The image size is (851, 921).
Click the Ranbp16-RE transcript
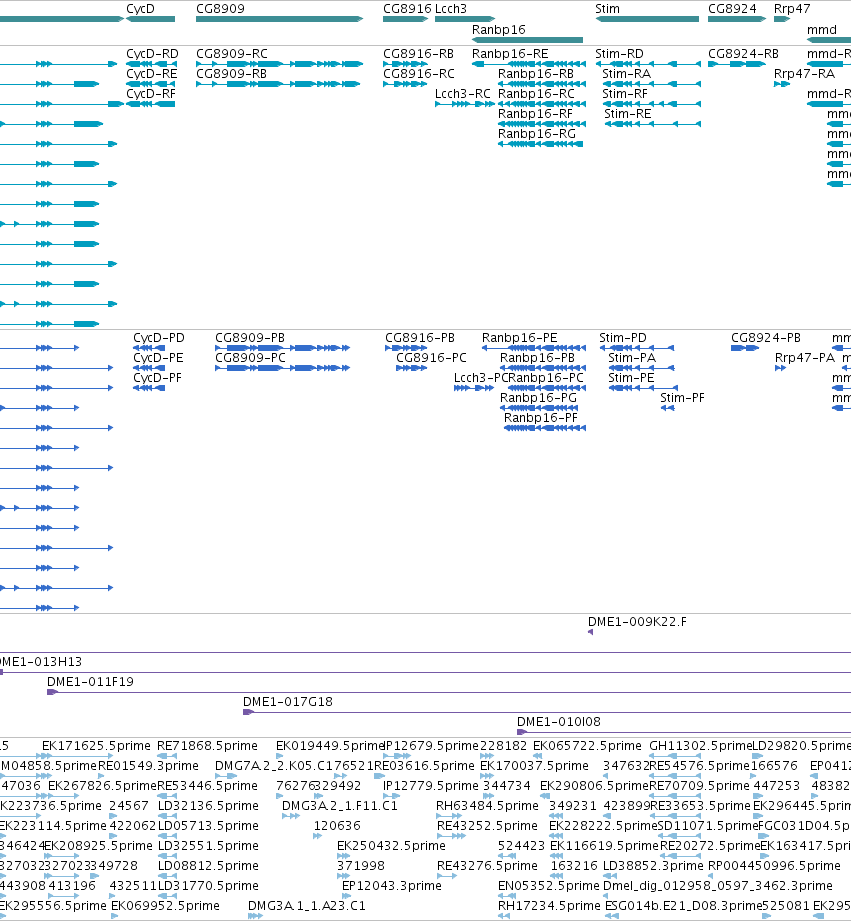pos(529,64)
